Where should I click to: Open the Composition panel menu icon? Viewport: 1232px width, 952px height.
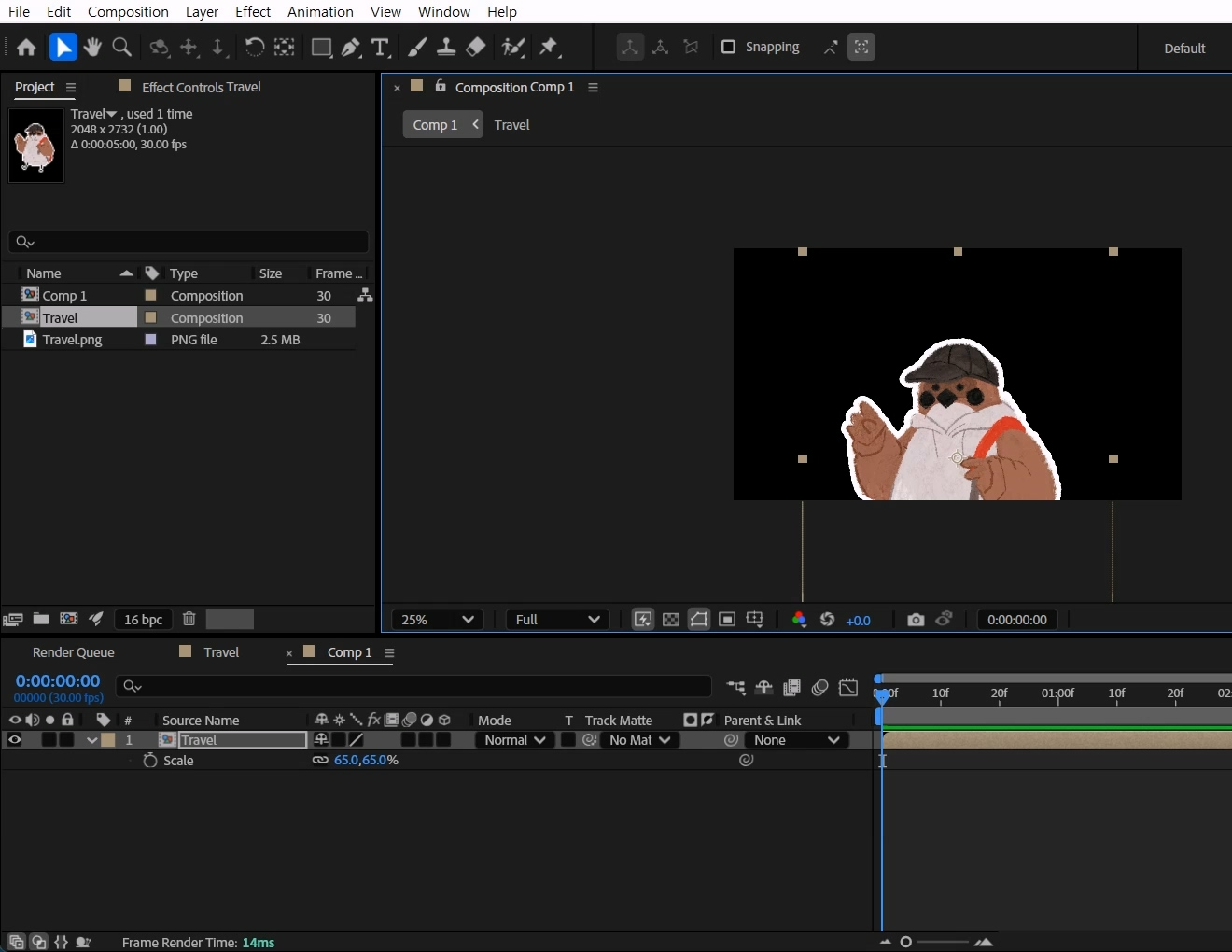(x=593, y=87)
